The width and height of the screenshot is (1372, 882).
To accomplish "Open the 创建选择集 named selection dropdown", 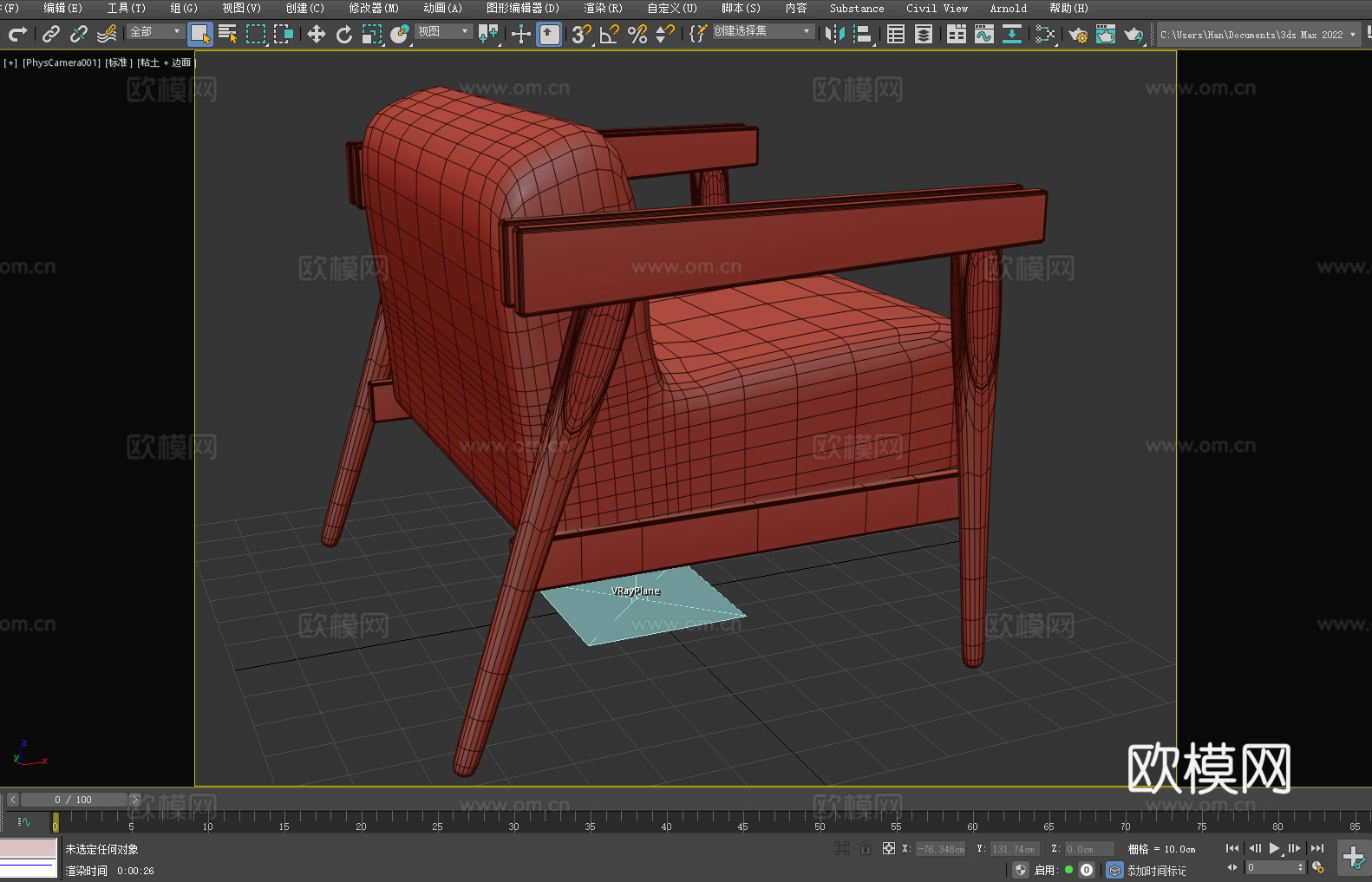I will pos(763,31).
